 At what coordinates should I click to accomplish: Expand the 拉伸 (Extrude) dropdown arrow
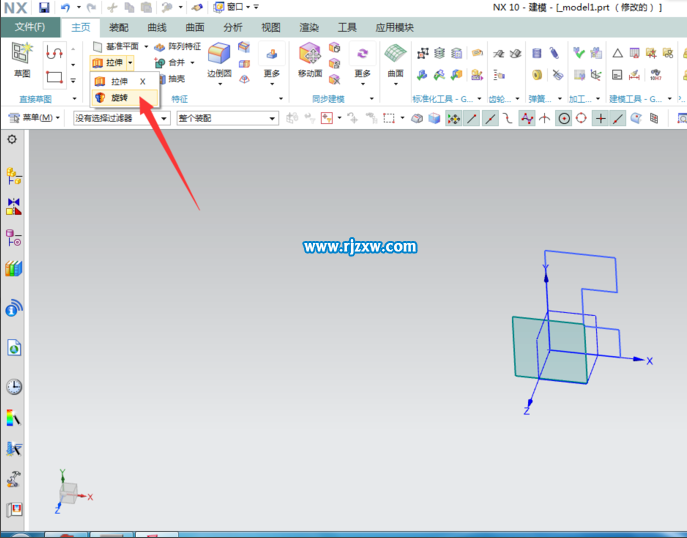130,63
